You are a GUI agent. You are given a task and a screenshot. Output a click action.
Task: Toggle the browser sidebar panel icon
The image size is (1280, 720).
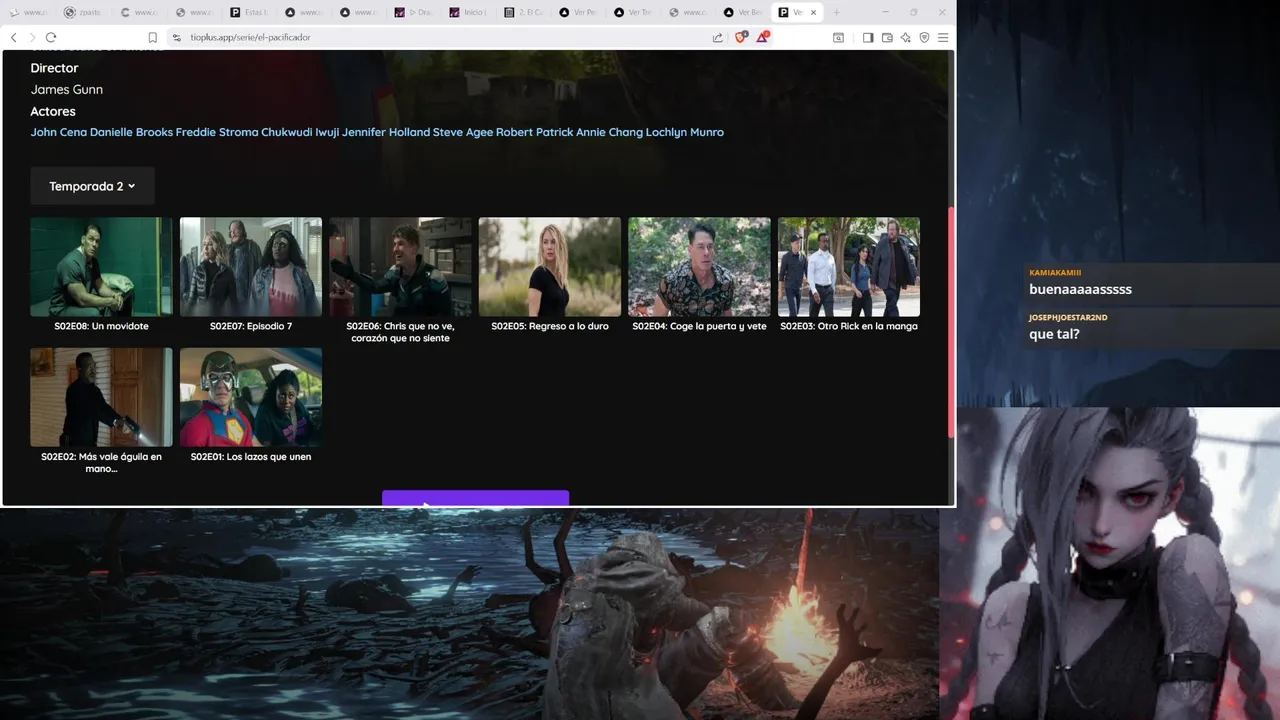868,37
